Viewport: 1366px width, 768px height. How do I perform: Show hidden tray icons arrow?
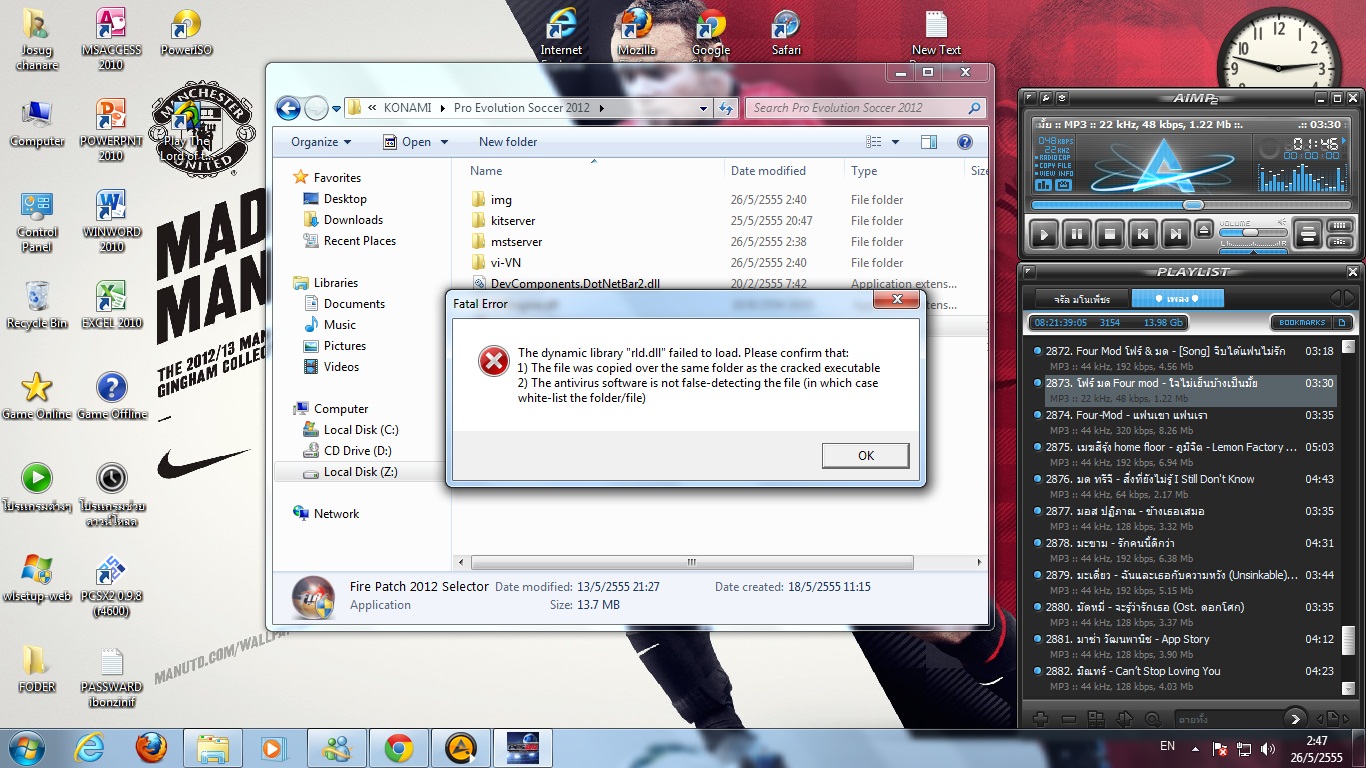pos(1195,748)
